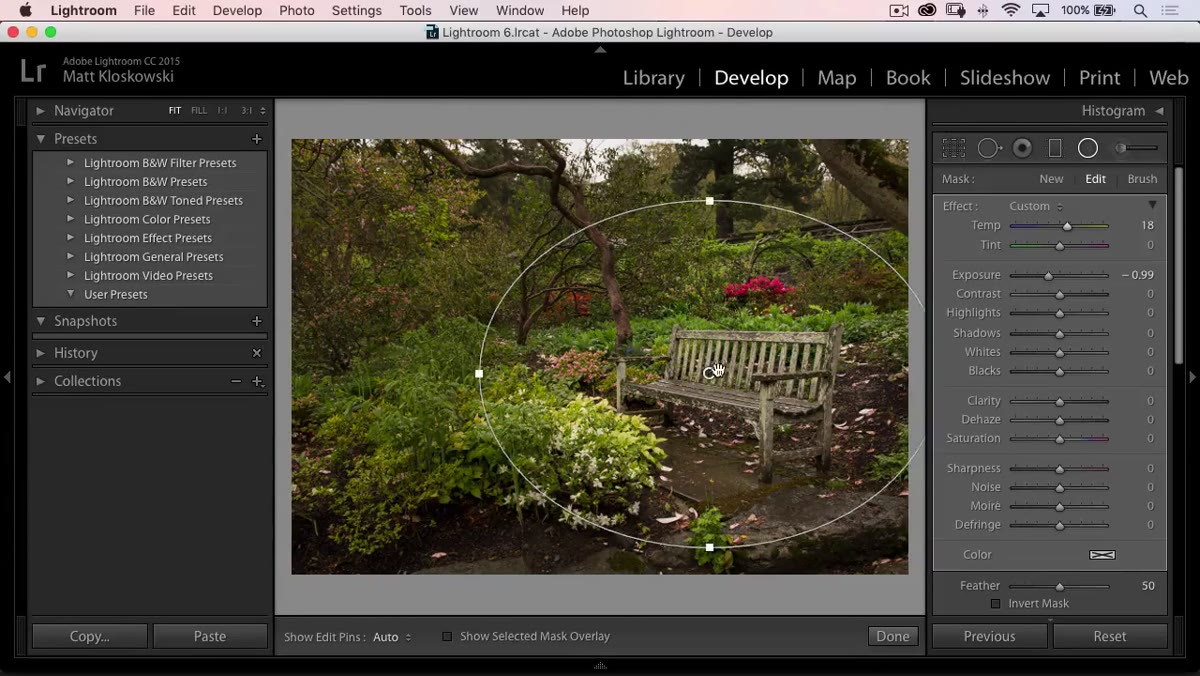Set Navigator zoom to FILL

coord(199,111)
